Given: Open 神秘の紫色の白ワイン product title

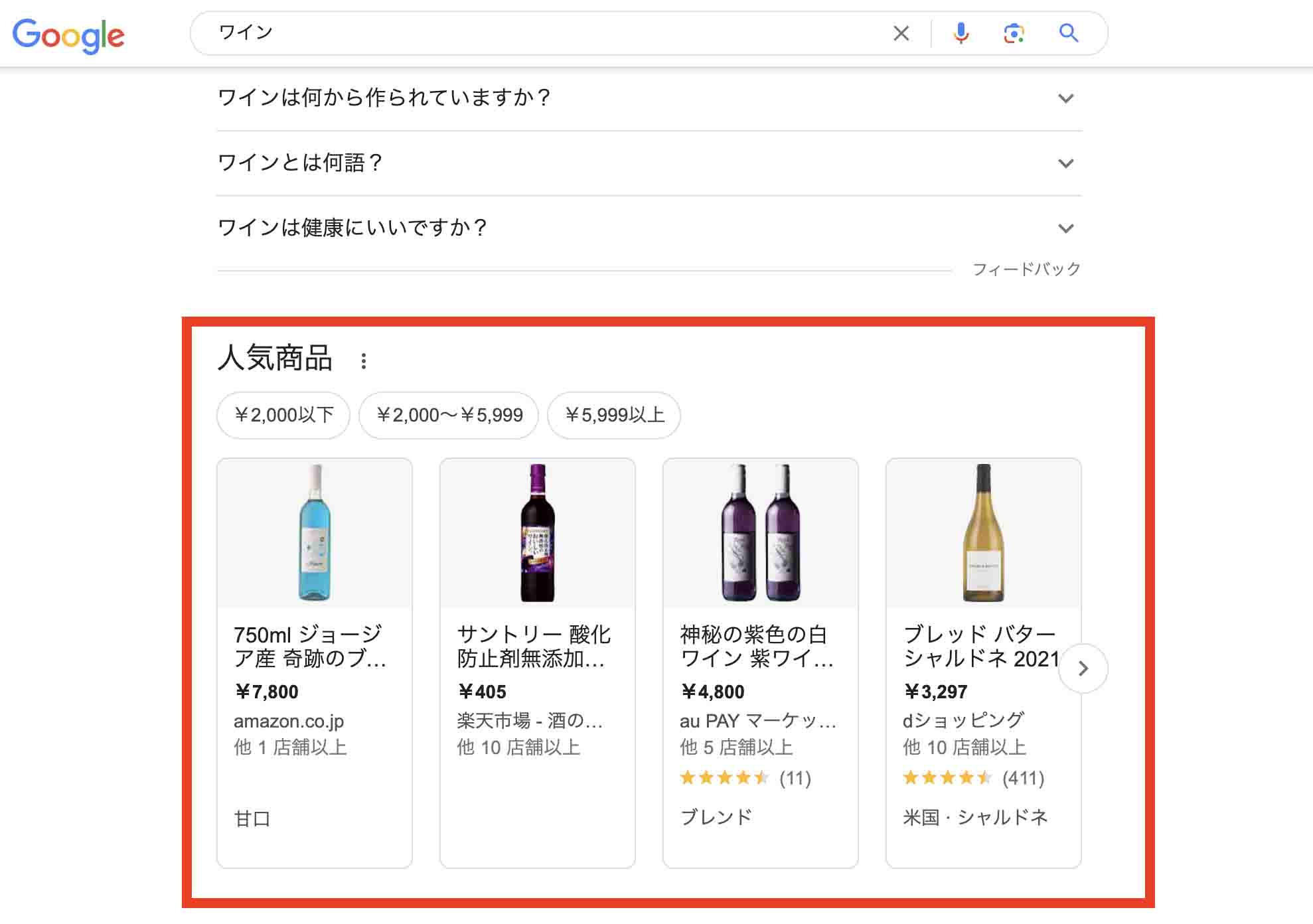Looking at the screenshot, I should pos(757,646).
